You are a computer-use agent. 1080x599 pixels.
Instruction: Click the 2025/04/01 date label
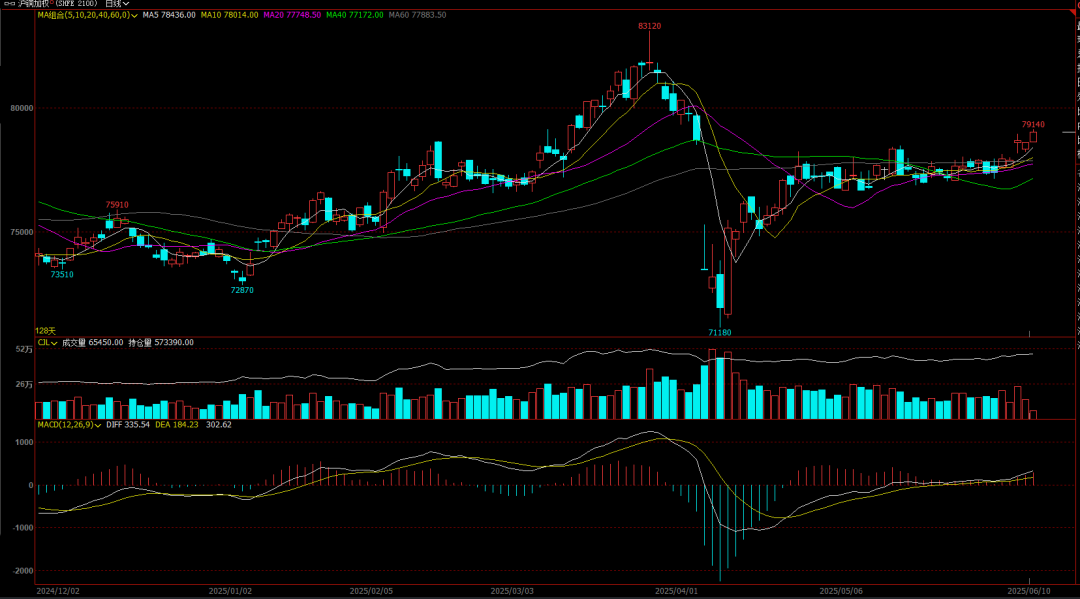[676, 591]
